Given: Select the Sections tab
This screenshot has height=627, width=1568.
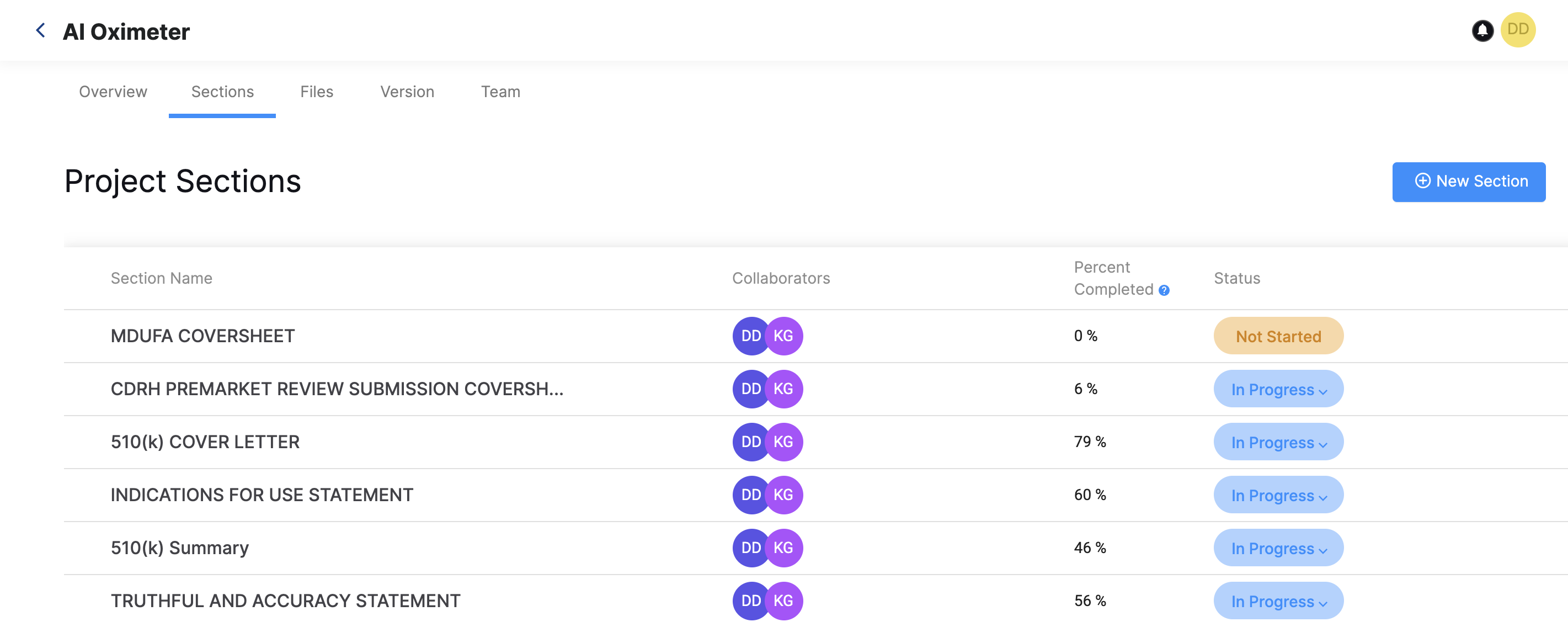Looking at the screenshot, I should (222, 92).
